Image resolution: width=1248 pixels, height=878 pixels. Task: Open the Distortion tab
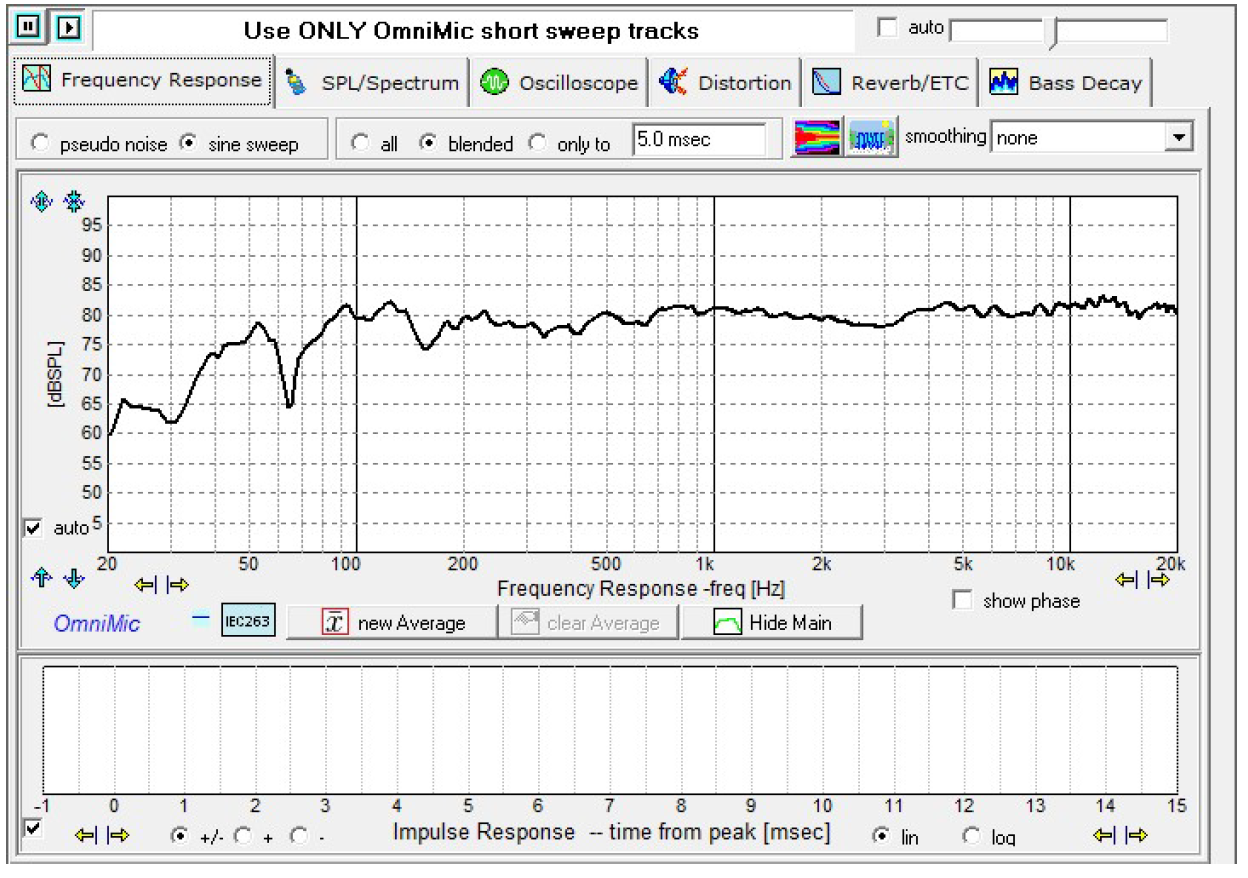tap(726, 83)
